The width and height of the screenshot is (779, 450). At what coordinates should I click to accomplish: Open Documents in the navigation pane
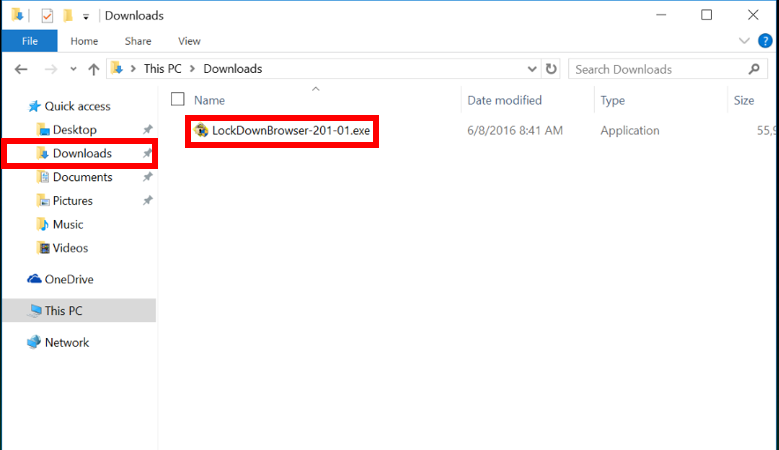(x=82, y=177)
